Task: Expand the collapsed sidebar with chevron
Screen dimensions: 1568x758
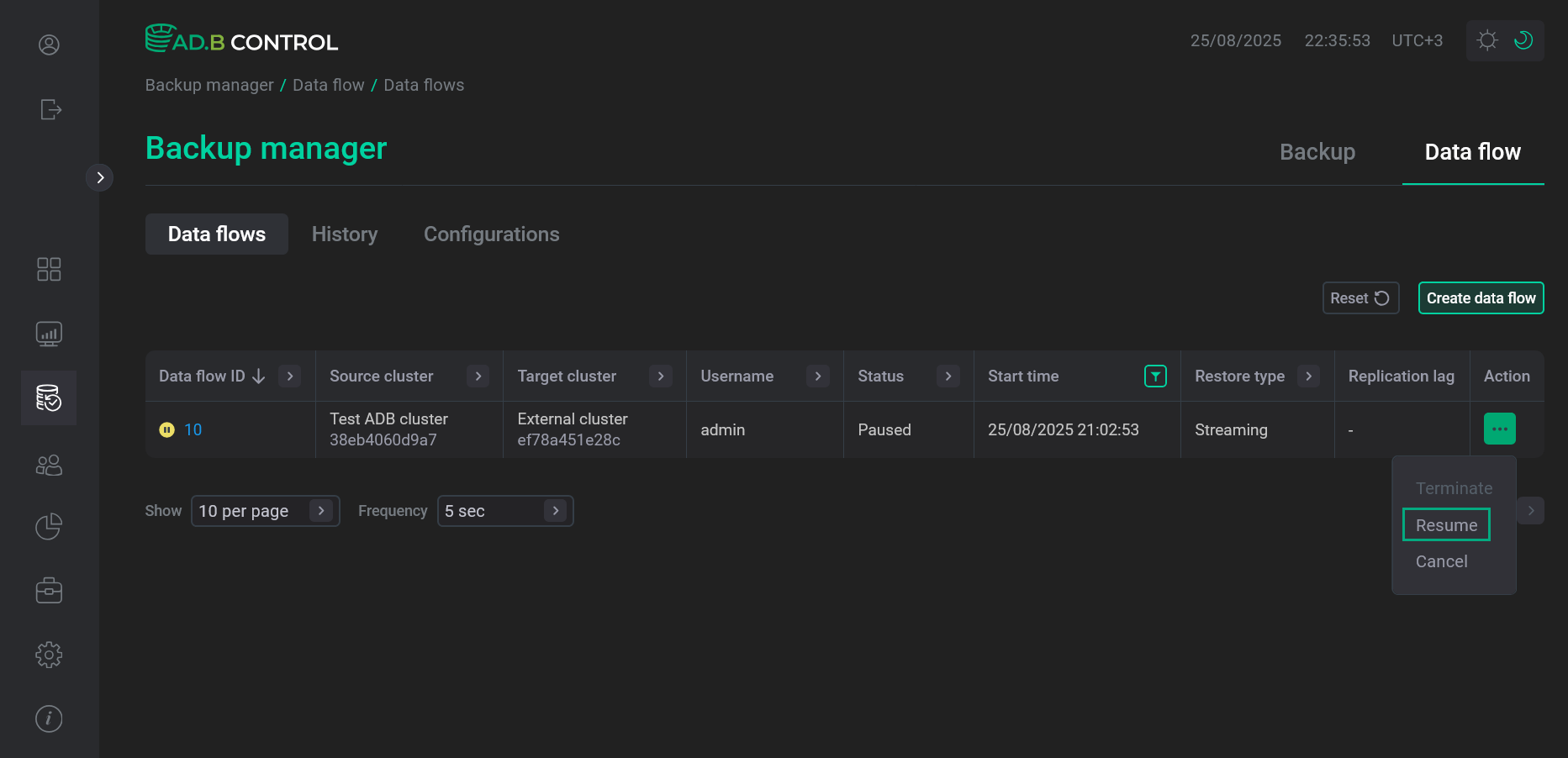Action: (100, 177)
